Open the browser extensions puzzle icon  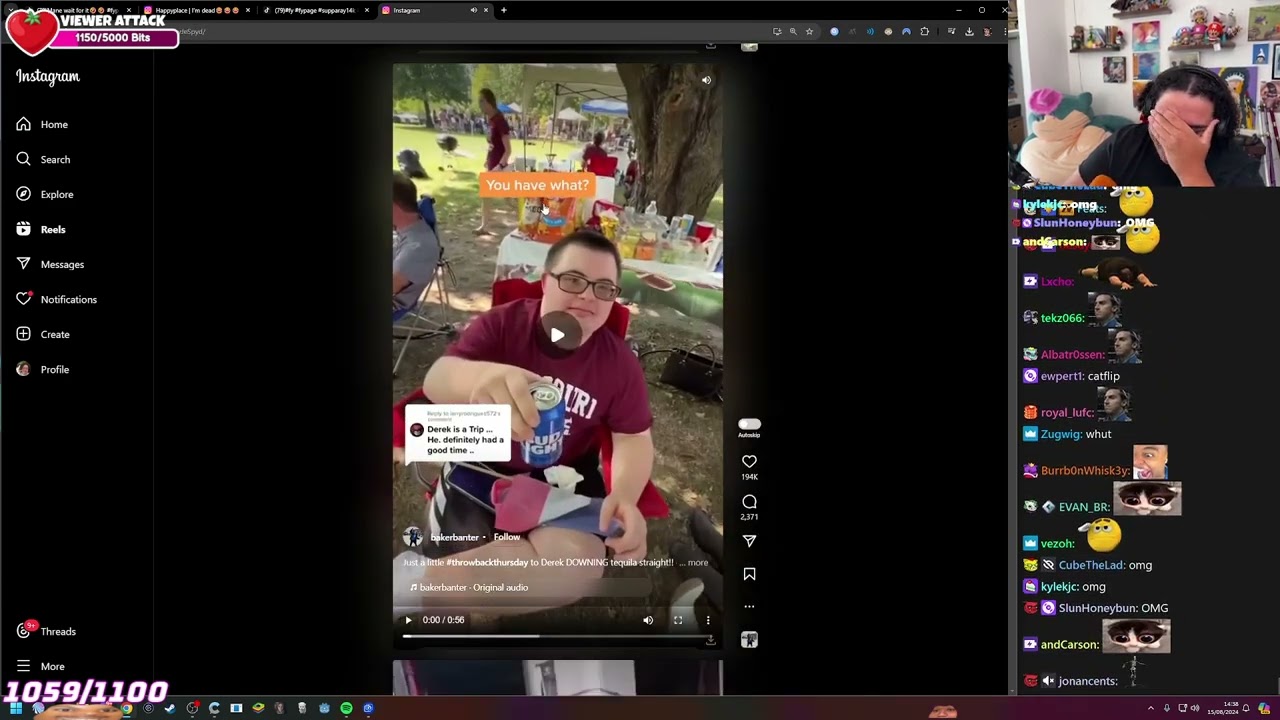(924, 32)
